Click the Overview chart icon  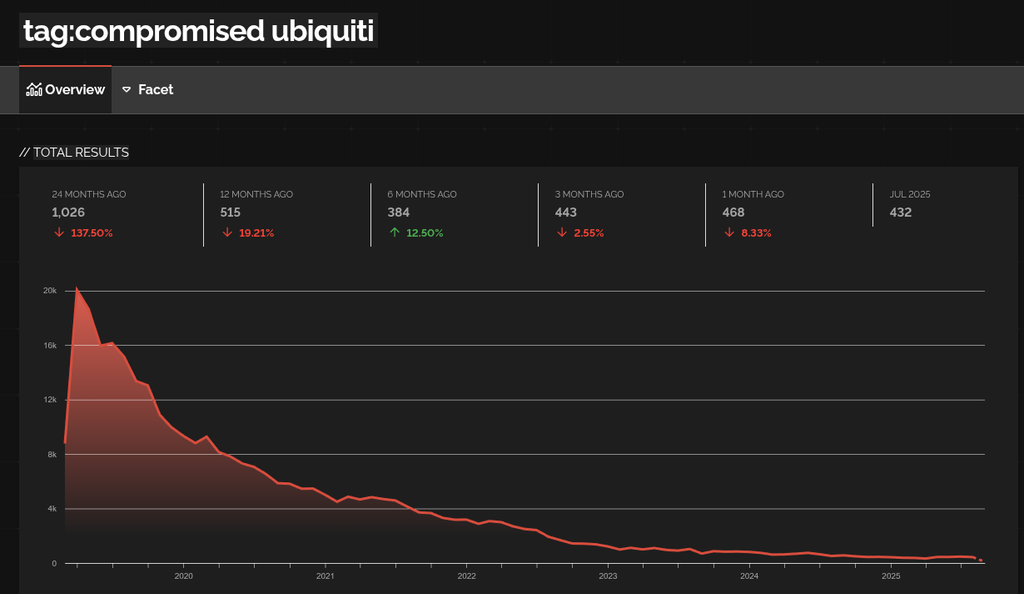(x=34, y=90)
